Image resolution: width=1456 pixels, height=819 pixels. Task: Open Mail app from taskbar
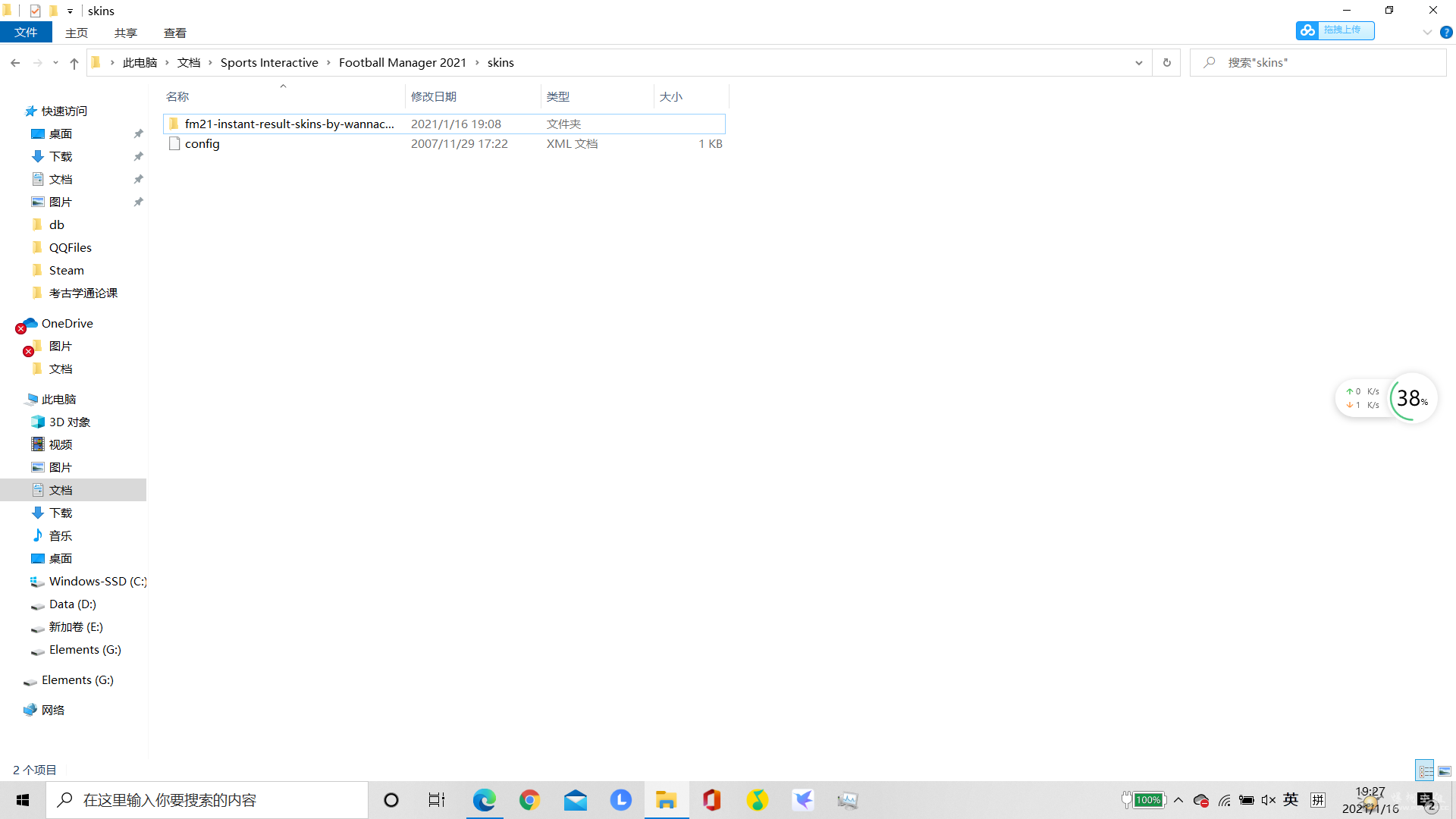pyautogui.click(x=575, y=800)
